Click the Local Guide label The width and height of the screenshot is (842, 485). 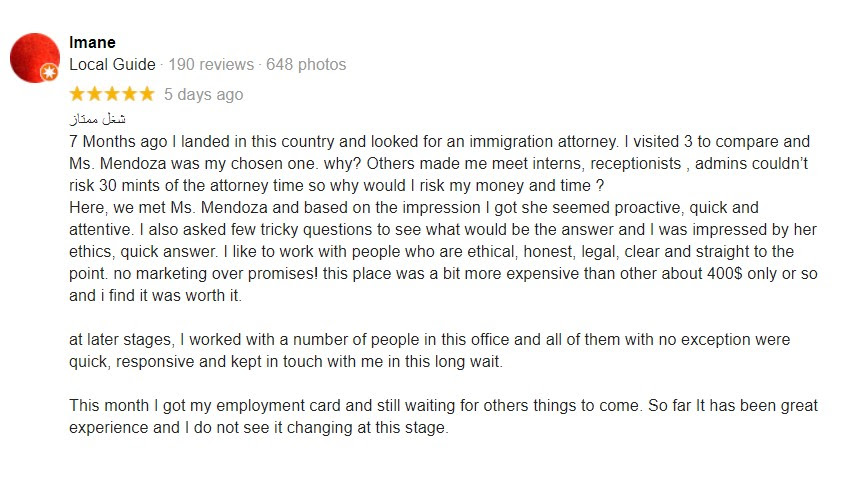tap(112, 64)
